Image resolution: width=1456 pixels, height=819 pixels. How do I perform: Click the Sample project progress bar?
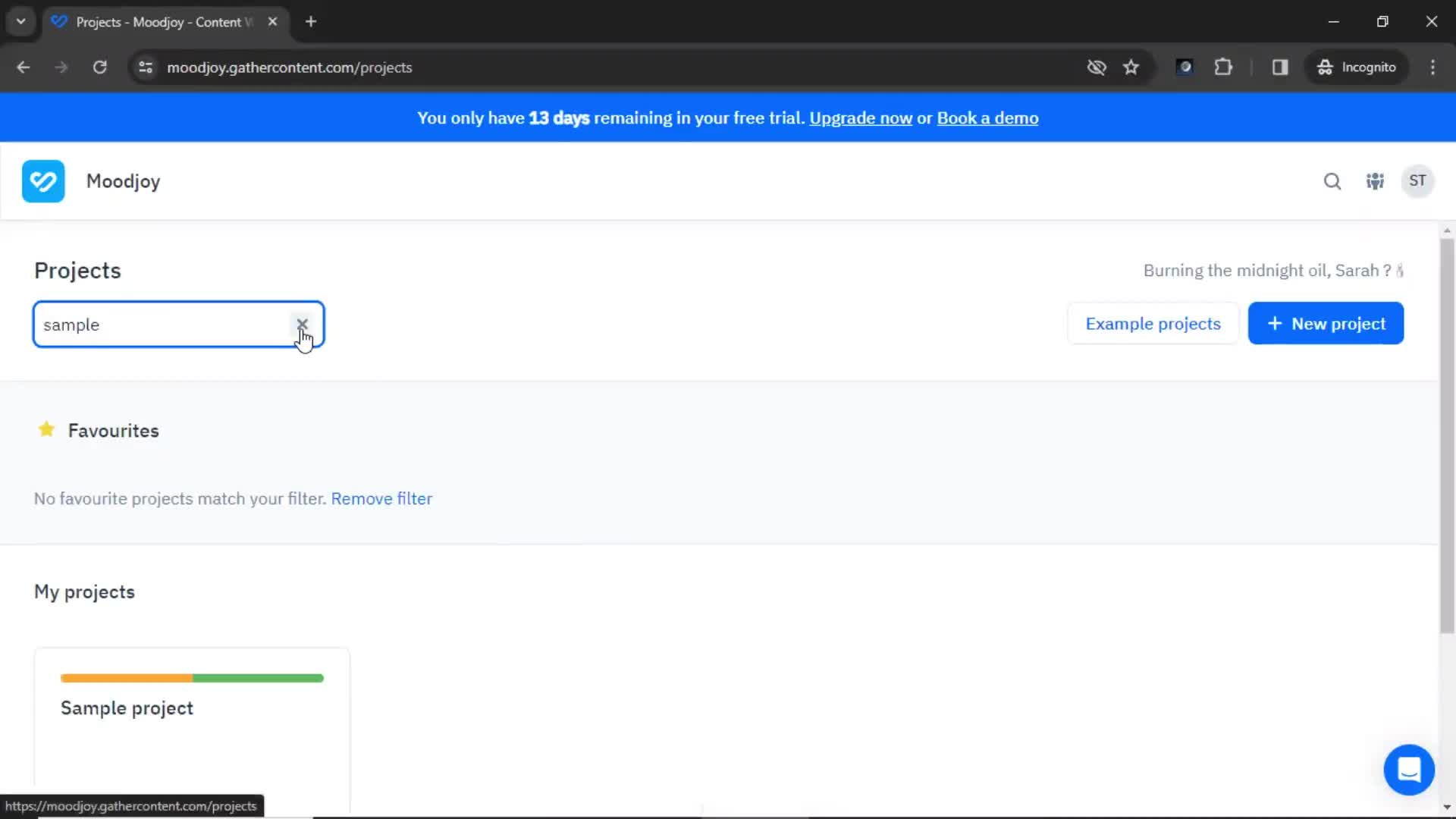click(x=192, y=678)
